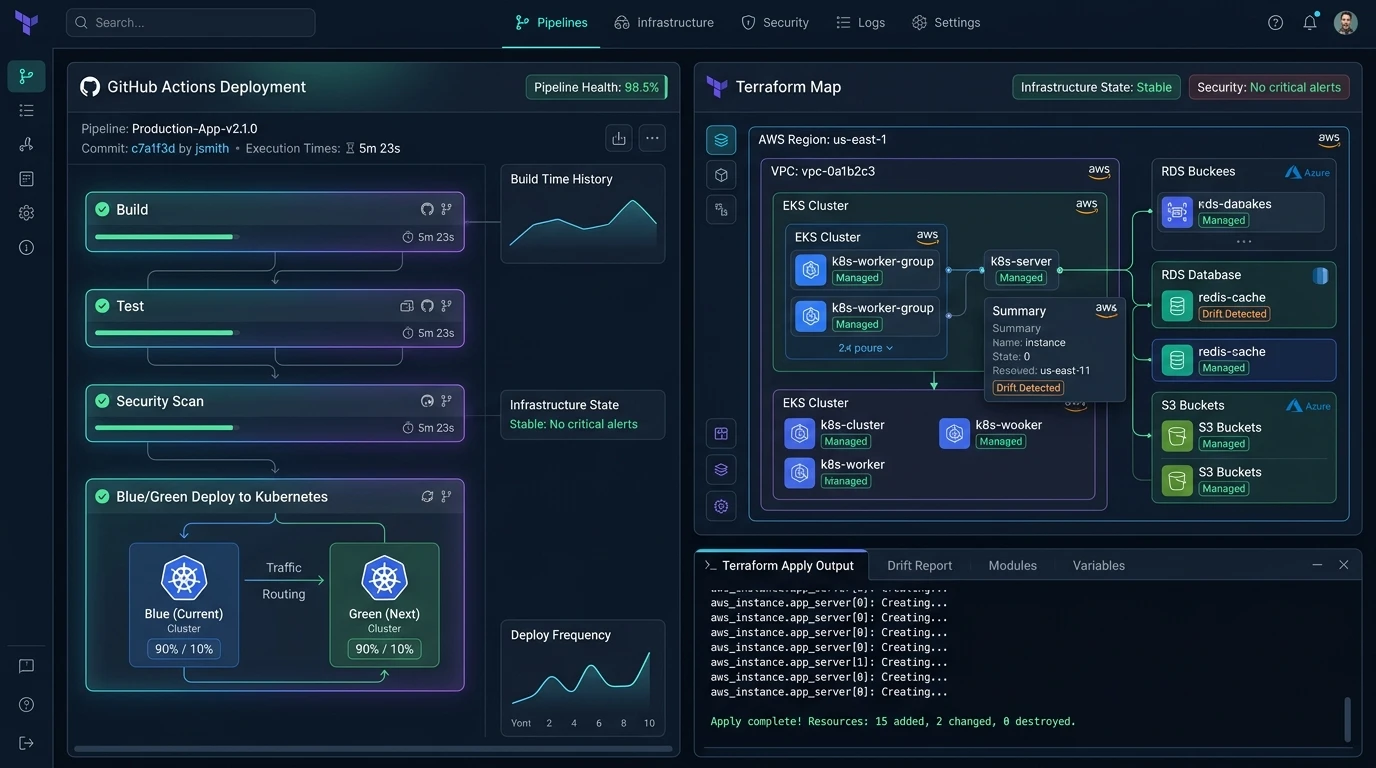The height and width of the screenshot is (768, 1376).
Task: Open the chat feedback icon in sidebar
Action: [26, 666]
